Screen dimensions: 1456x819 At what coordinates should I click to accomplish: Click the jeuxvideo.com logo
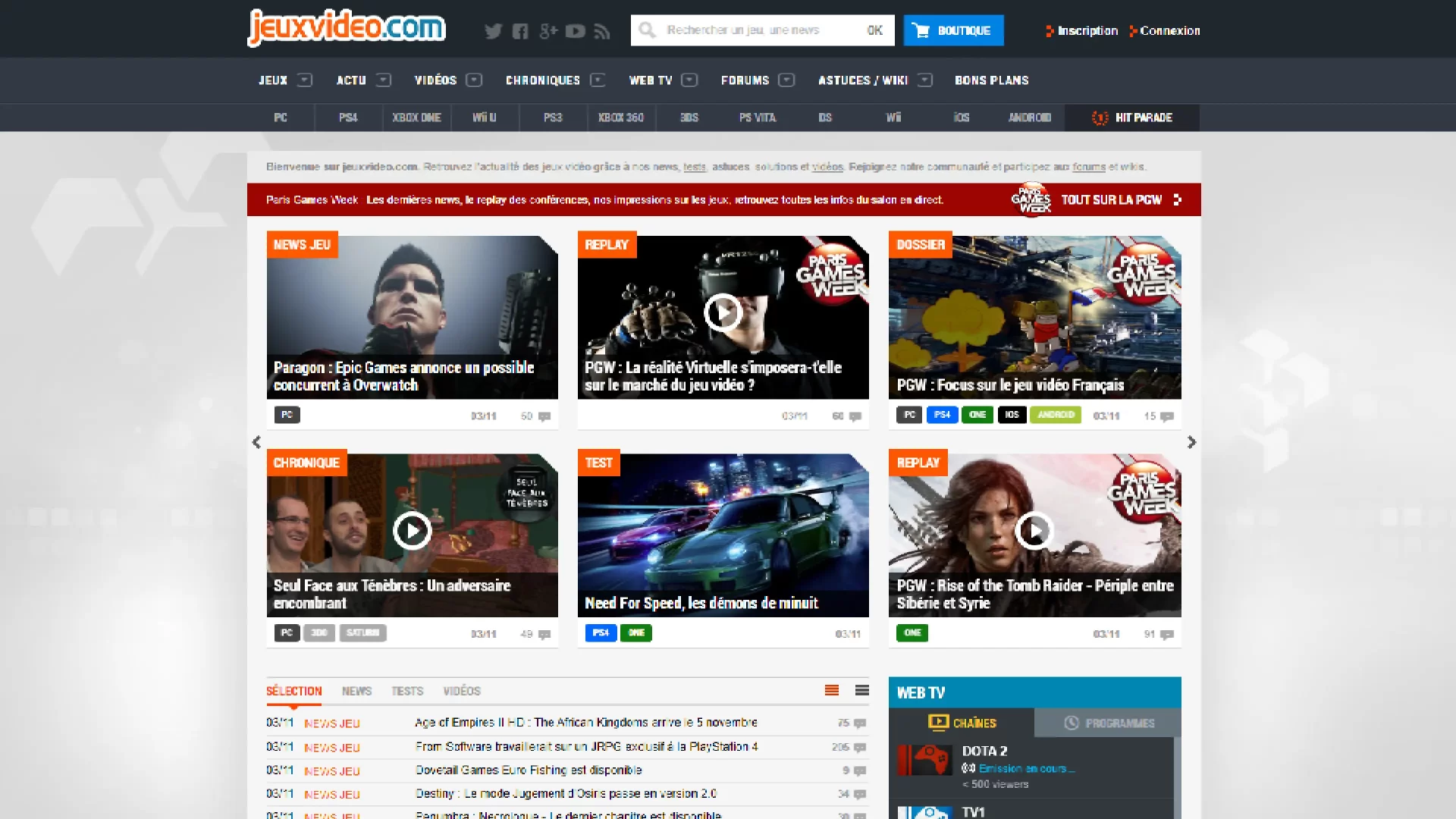point(347,28)
